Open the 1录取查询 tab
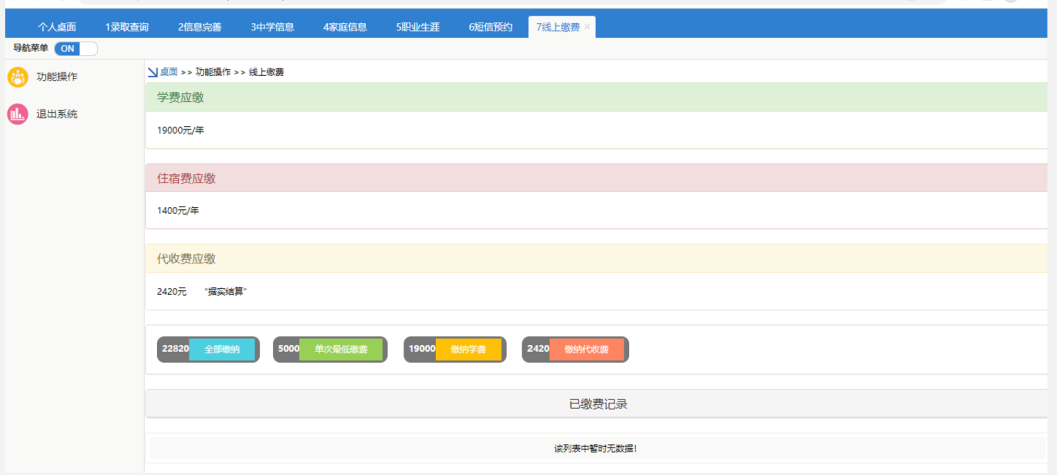The image size is (1057, 475). [127, 27]
